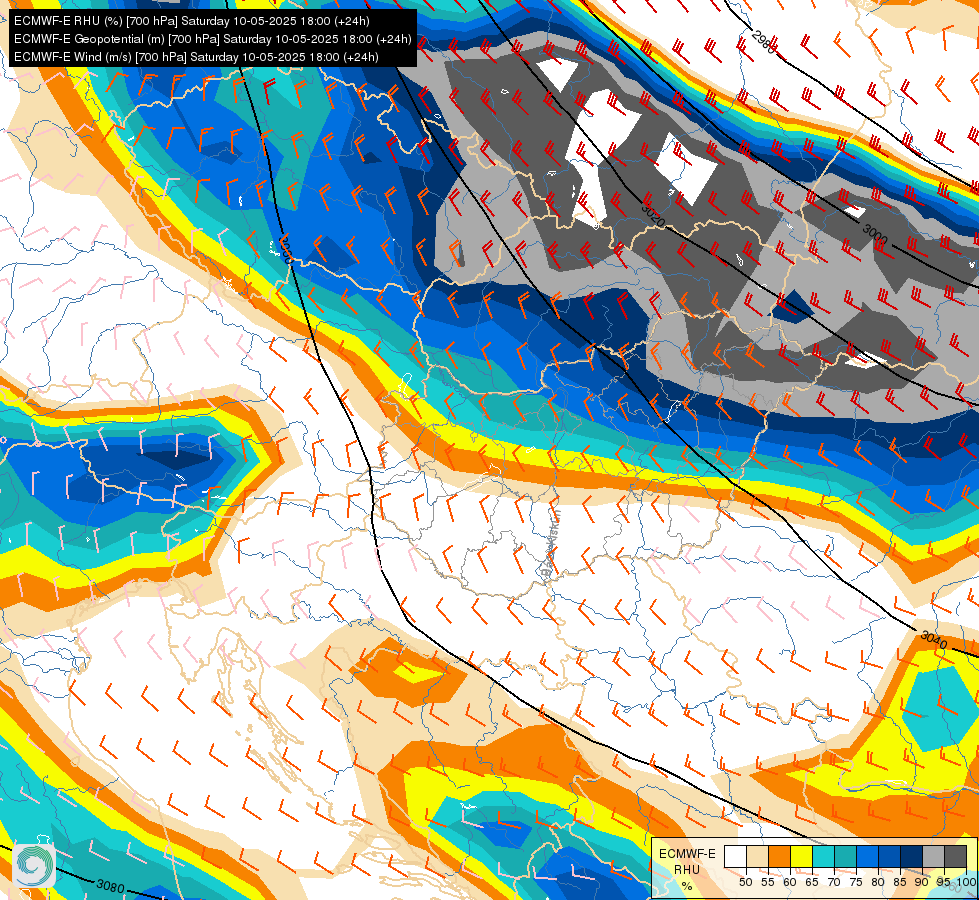Click the 3020 geopotential contour label

coord(652,214)
